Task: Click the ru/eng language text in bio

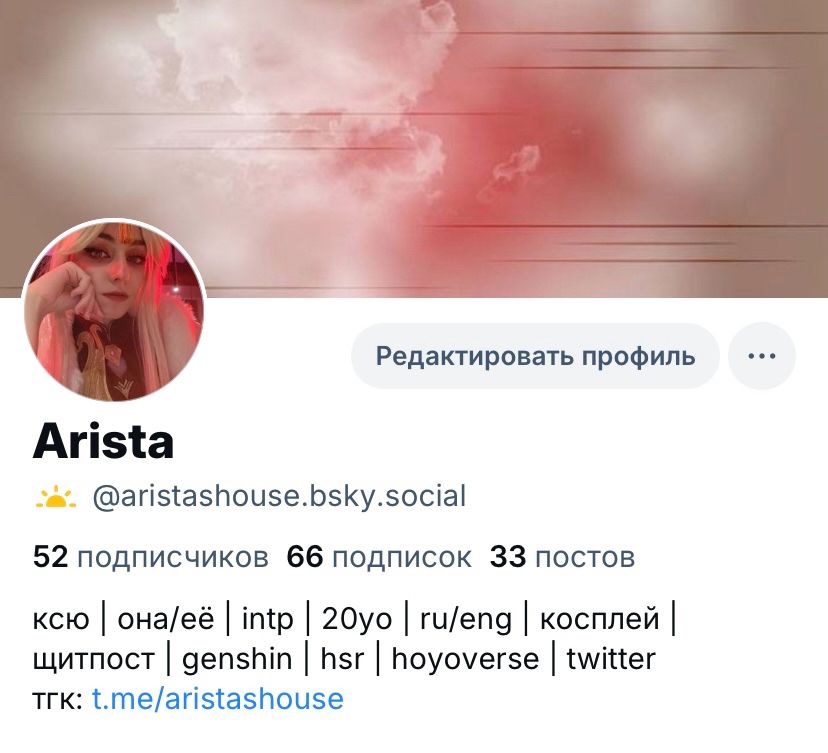Action: pos(466,618)
